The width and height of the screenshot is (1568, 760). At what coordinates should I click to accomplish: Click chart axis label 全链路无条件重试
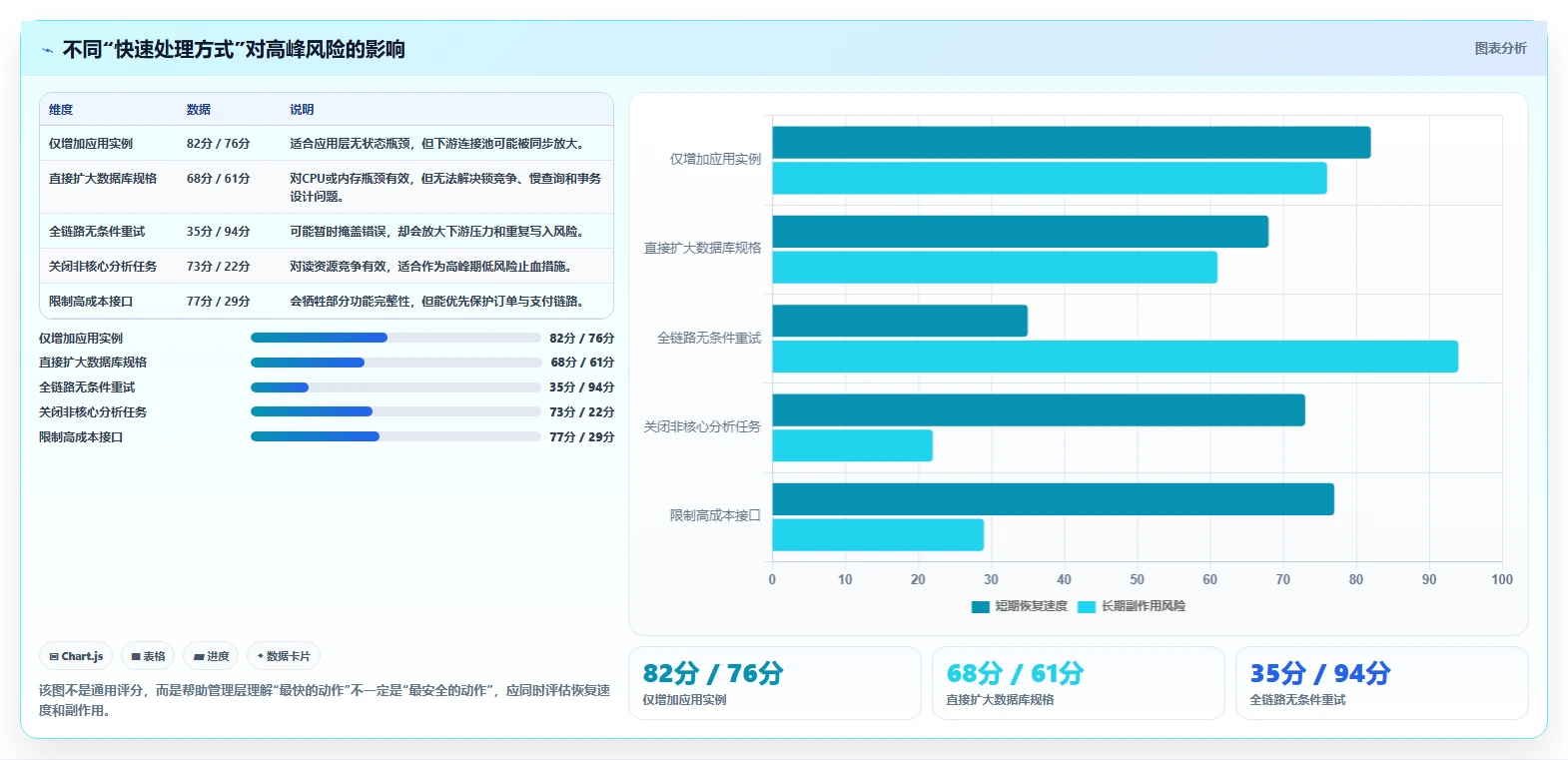coord(709,339)
